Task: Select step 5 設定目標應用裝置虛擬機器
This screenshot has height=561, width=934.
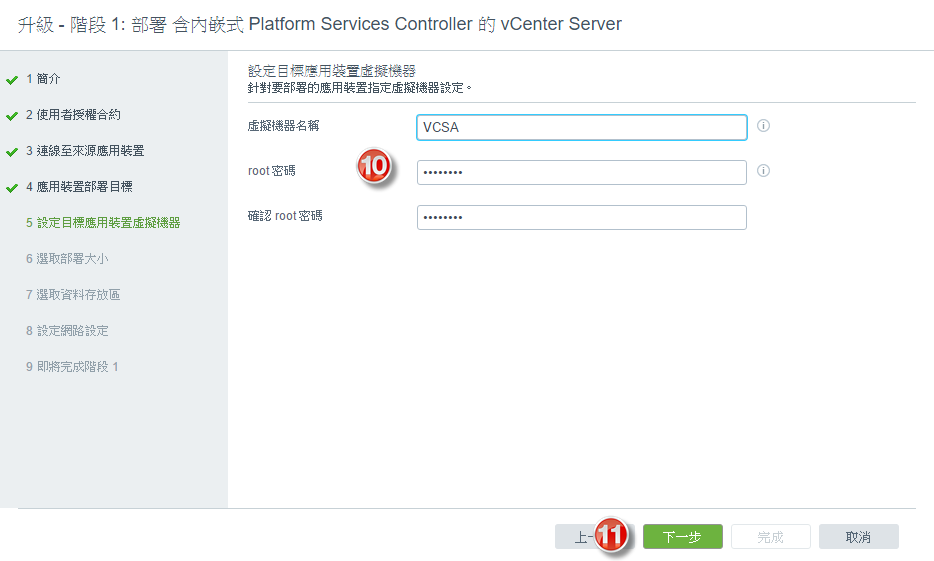Action: coord(102,223)
